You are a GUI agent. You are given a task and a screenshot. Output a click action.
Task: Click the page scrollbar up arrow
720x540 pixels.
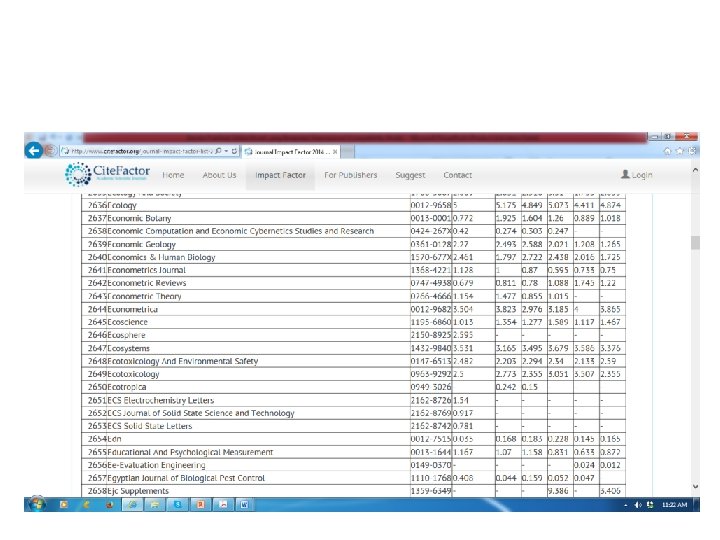click(695, 170)
